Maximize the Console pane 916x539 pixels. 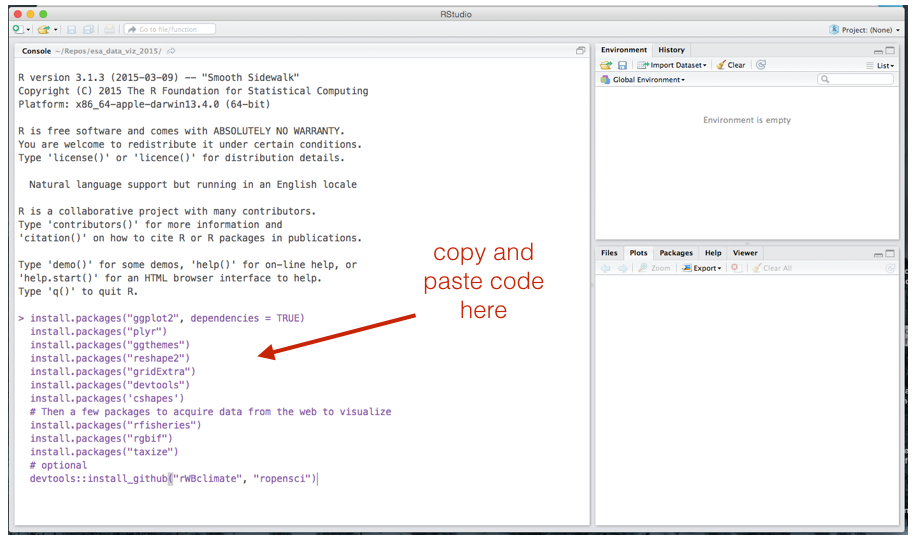580,51
